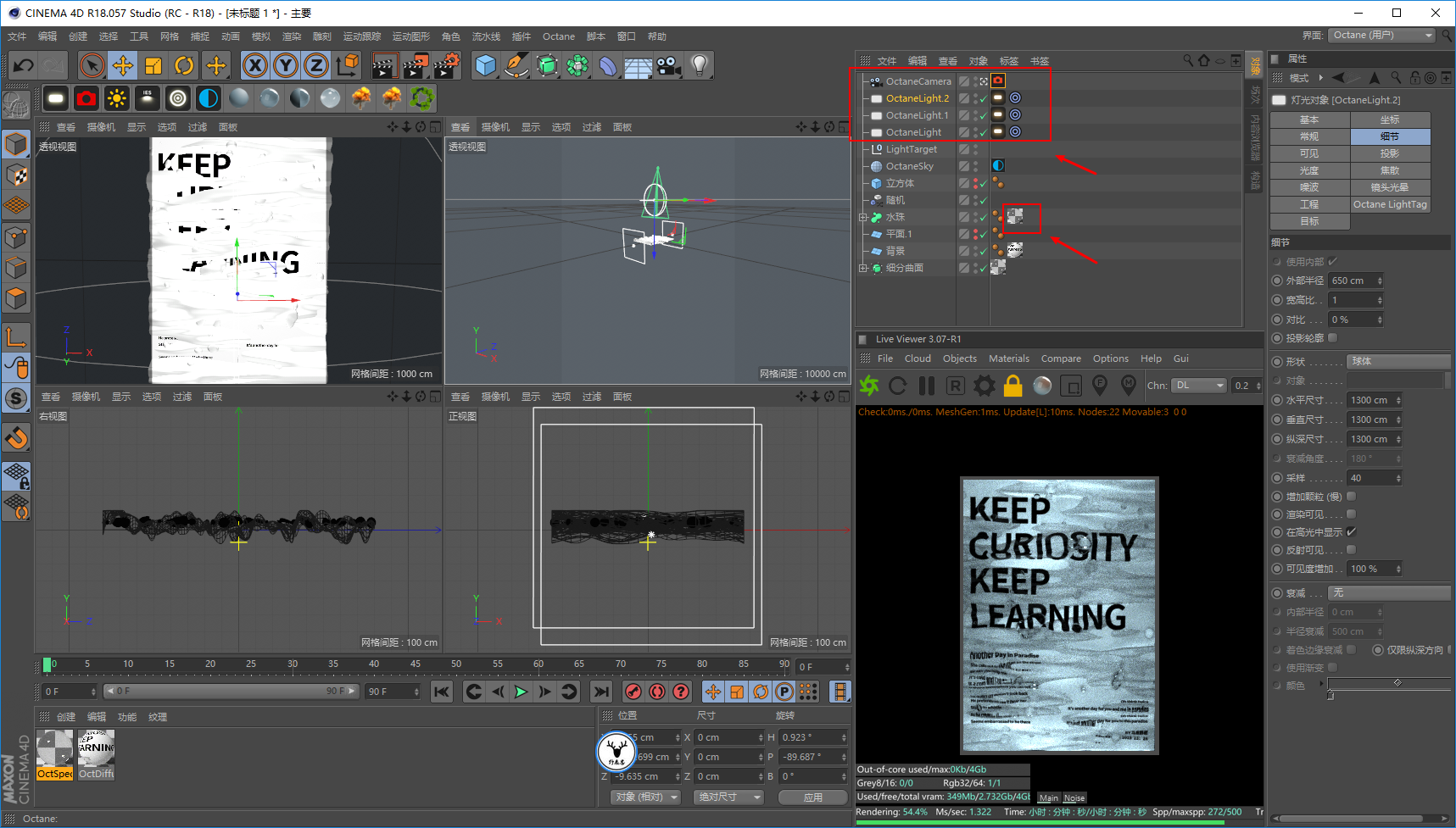
Task: Open the Chn DL dropdown
Action: (x=1199, y=386)
